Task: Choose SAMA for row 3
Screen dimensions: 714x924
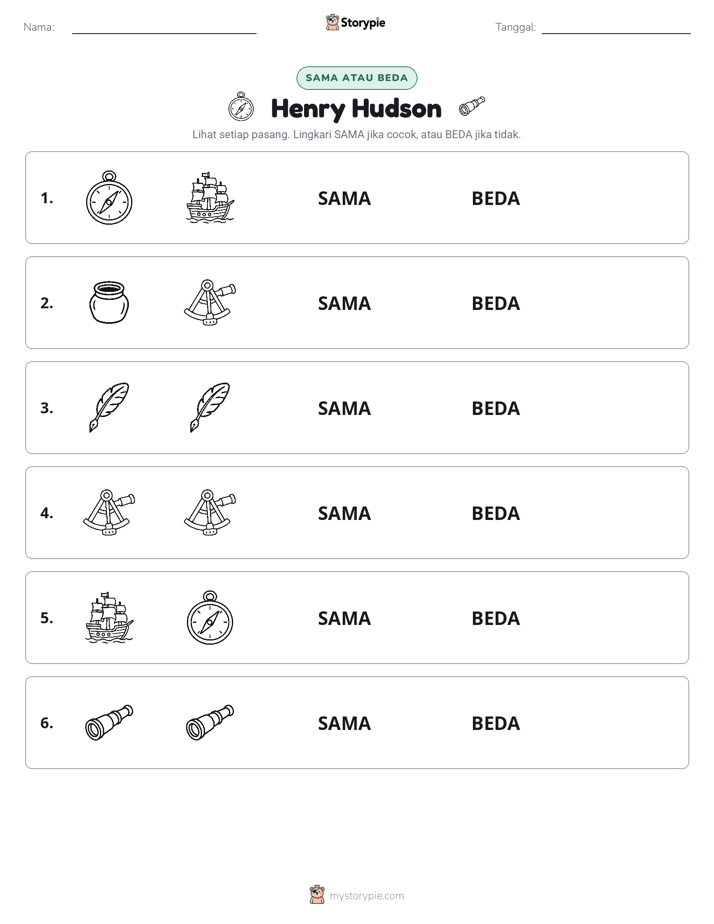Action: coord(344,408)
